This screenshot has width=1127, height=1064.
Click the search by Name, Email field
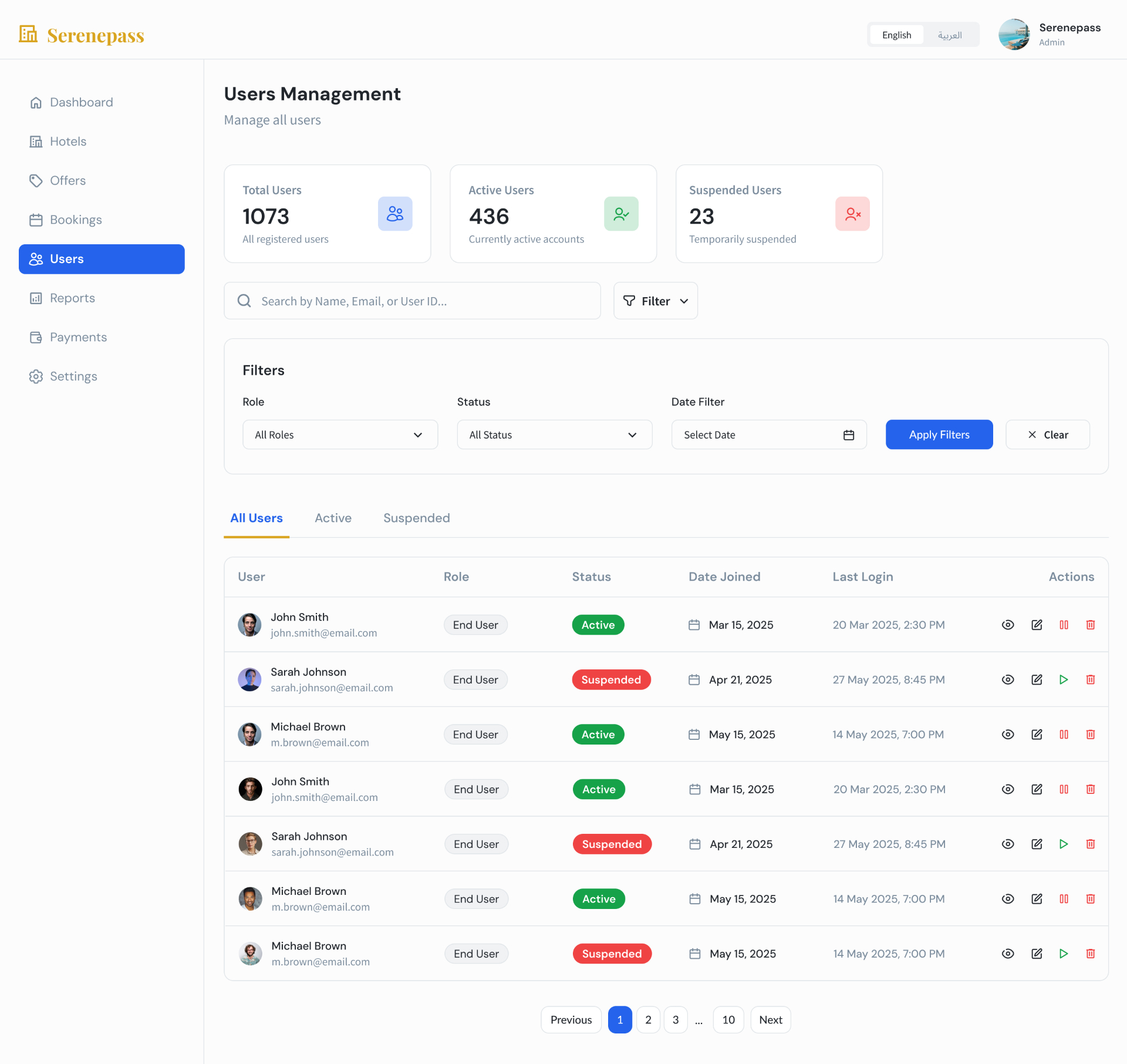coord(412,301)
